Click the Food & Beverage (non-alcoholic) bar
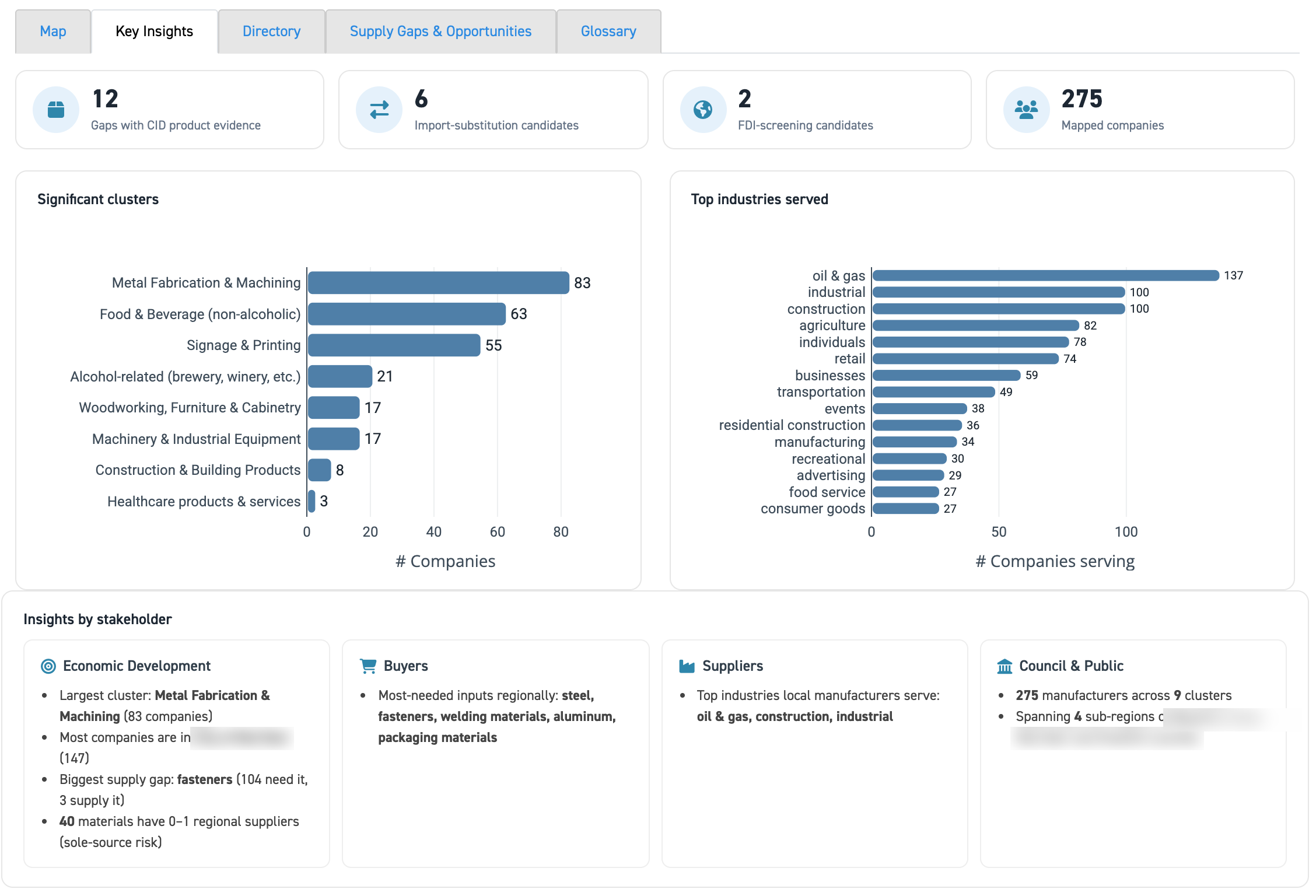The height and width of the screenshot is (896, 1316). (x=407, y=314)
